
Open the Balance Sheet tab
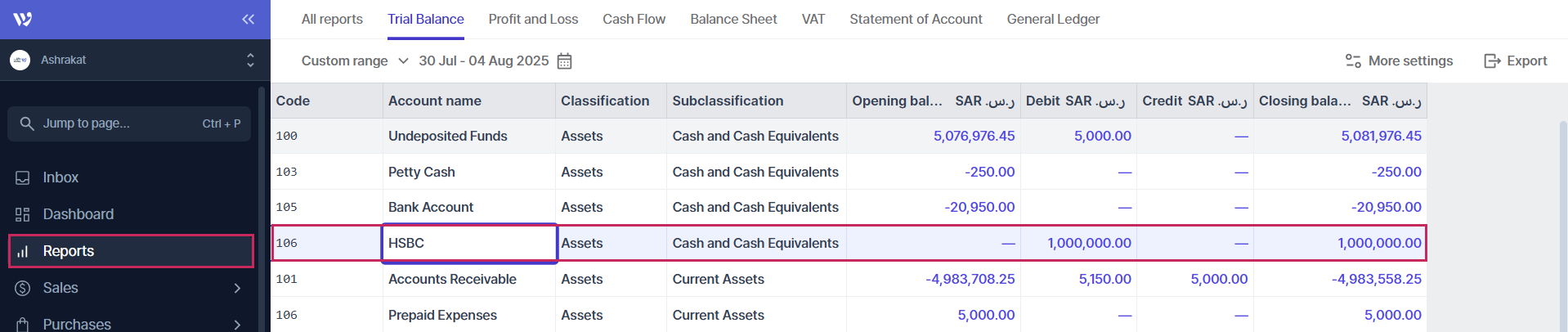(733, 19)
